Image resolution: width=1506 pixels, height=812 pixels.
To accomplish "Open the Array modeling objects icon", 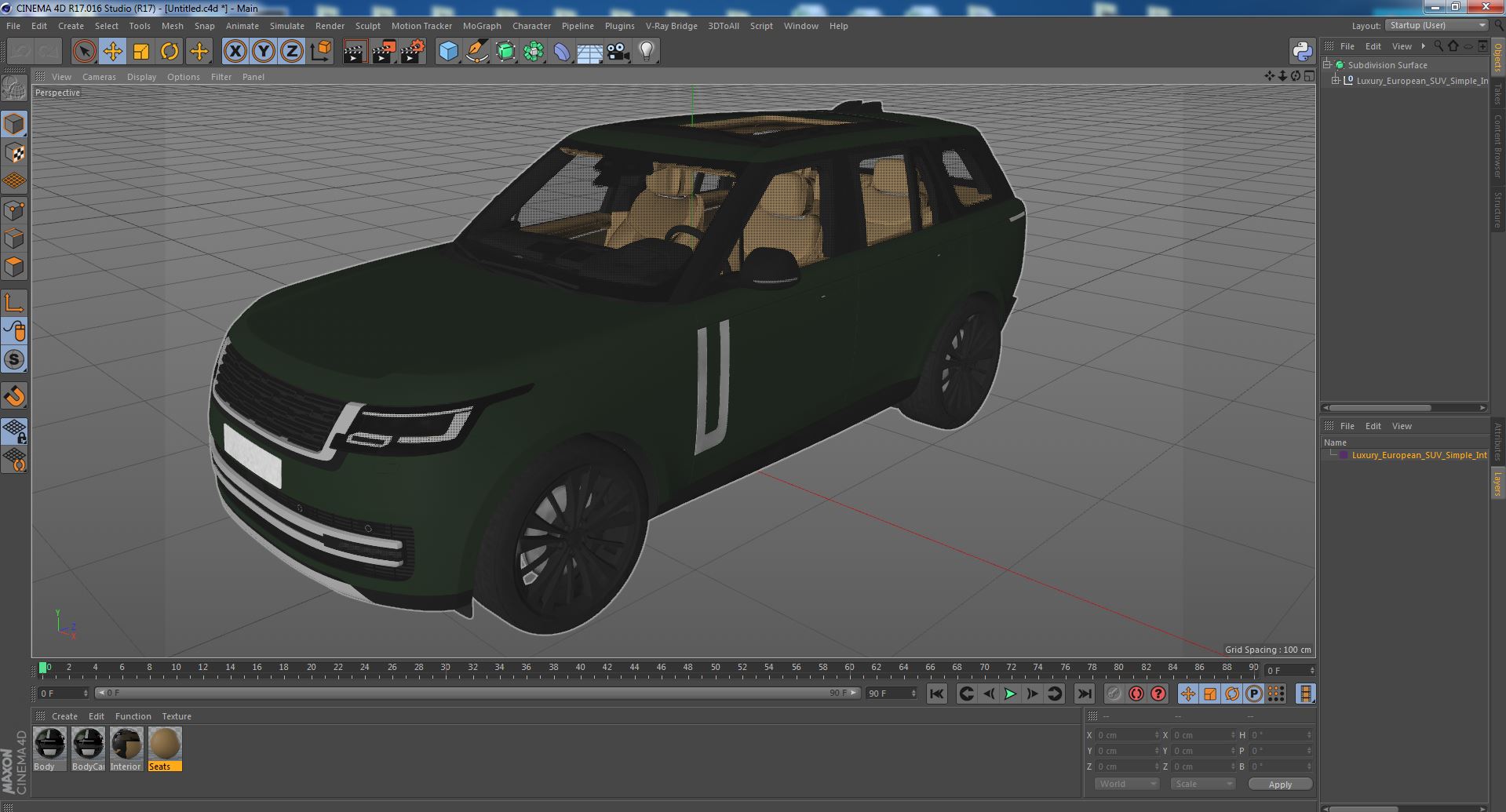I will point(534,52).
